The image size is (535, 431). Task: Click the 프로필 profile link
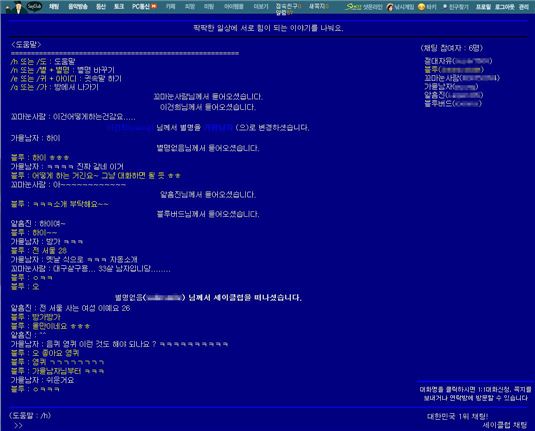(483, 7)
